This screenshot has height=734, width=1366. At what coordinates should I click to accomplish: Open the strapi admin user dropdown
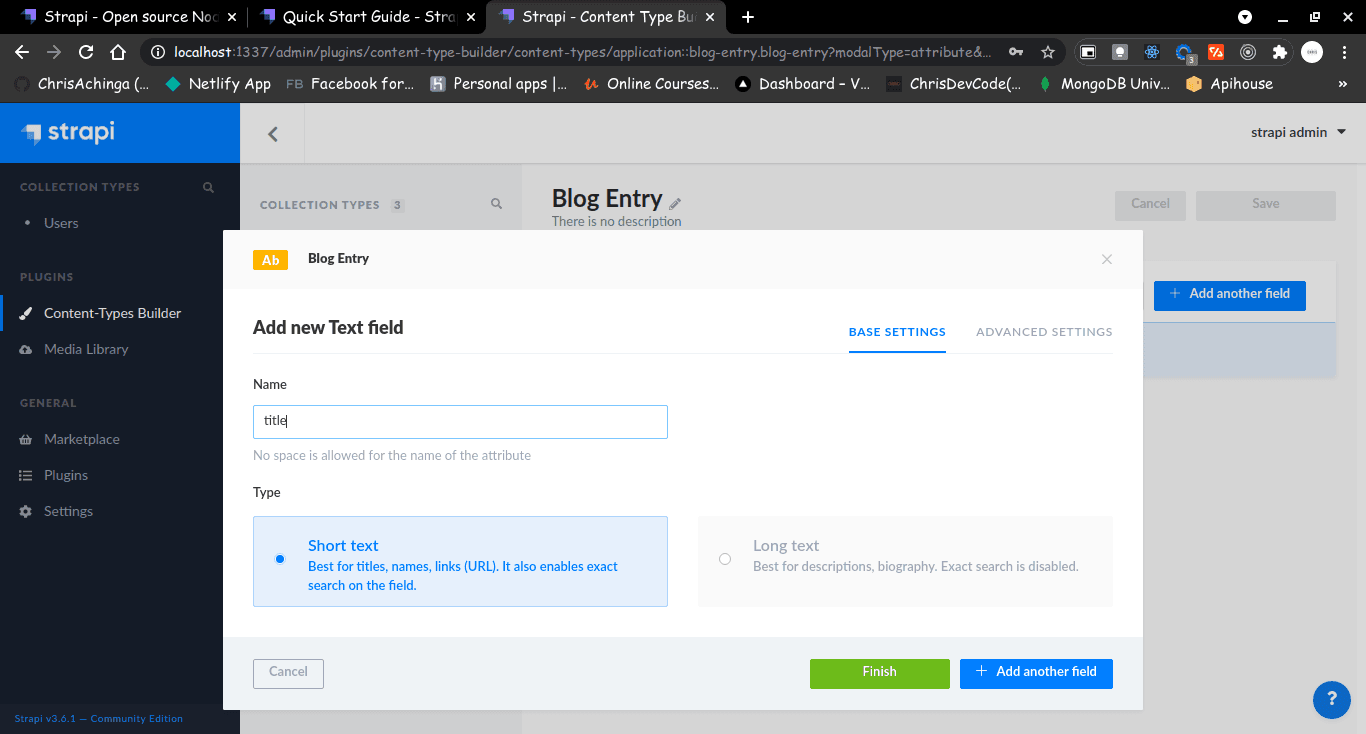1298,132
